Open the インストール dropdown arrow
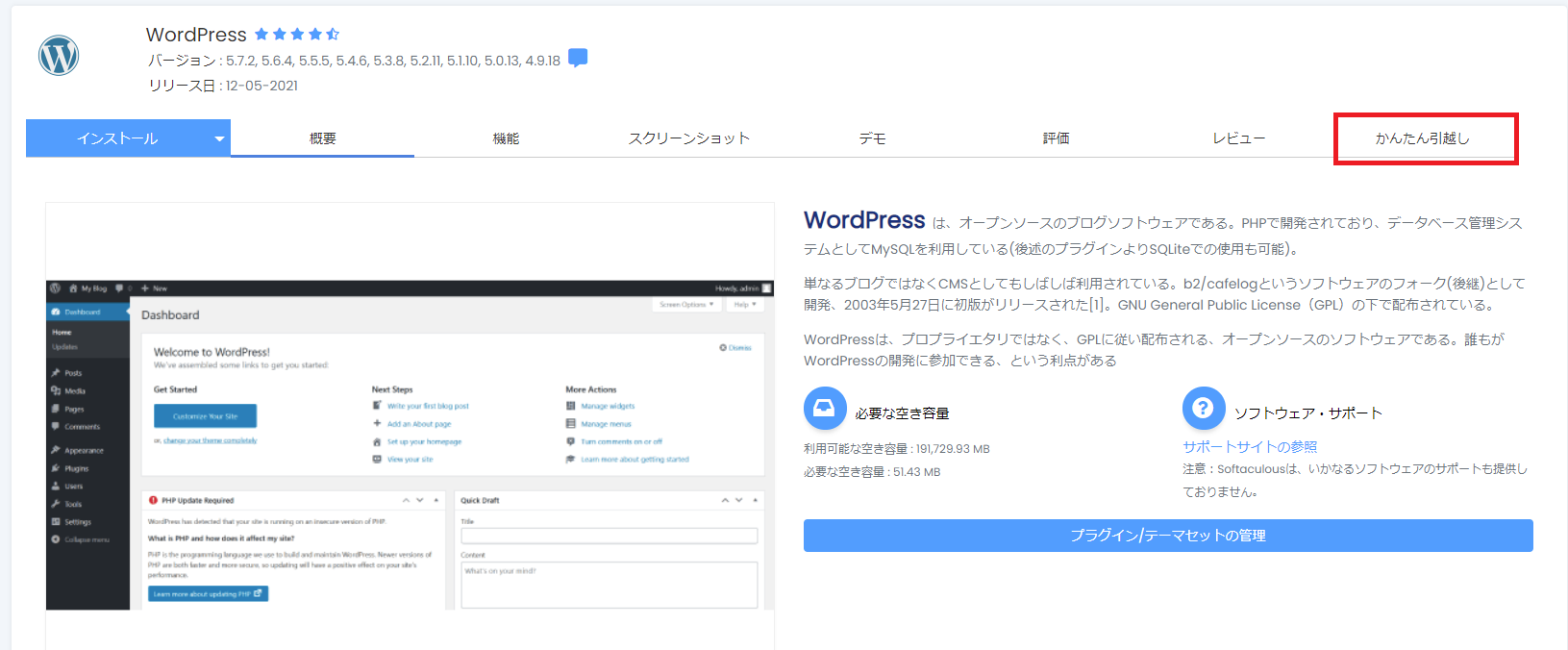The image size is (1568, 650). tap(219, 138)
